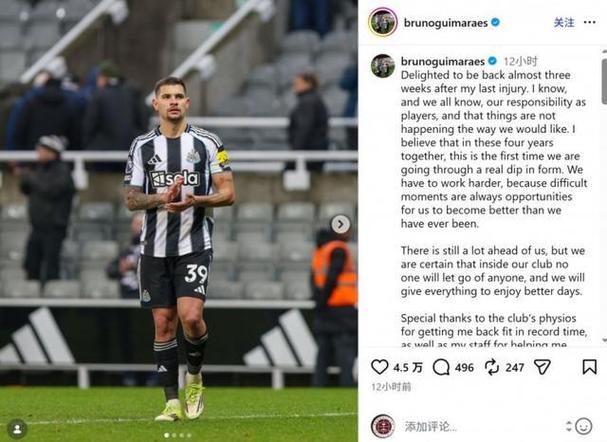The height and width of the screenshot is (442, 607).
Task: Open the emoji picker smiley icon
Action: pyautogui.click(x=584, y=426)
